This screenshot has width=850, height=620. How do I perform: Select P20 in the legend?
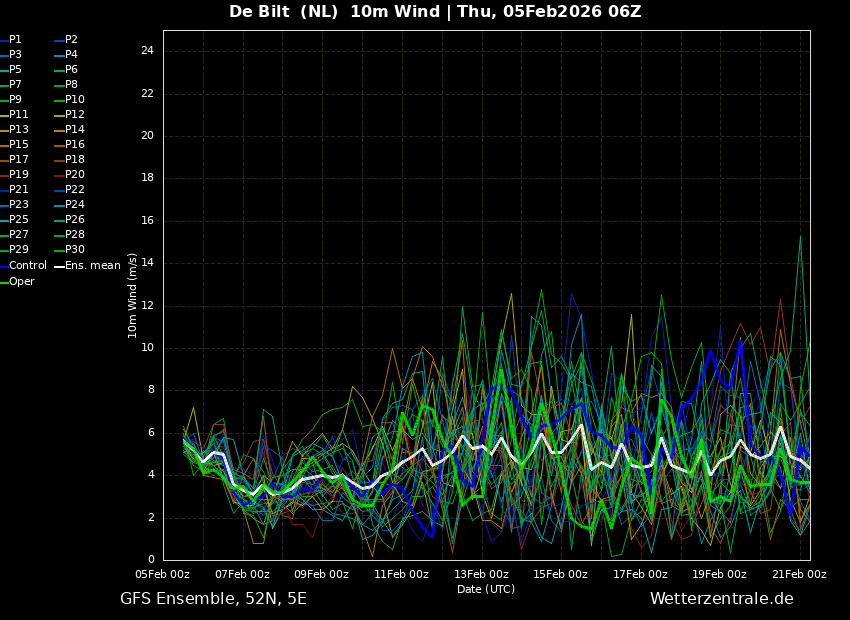click(74, 175)
